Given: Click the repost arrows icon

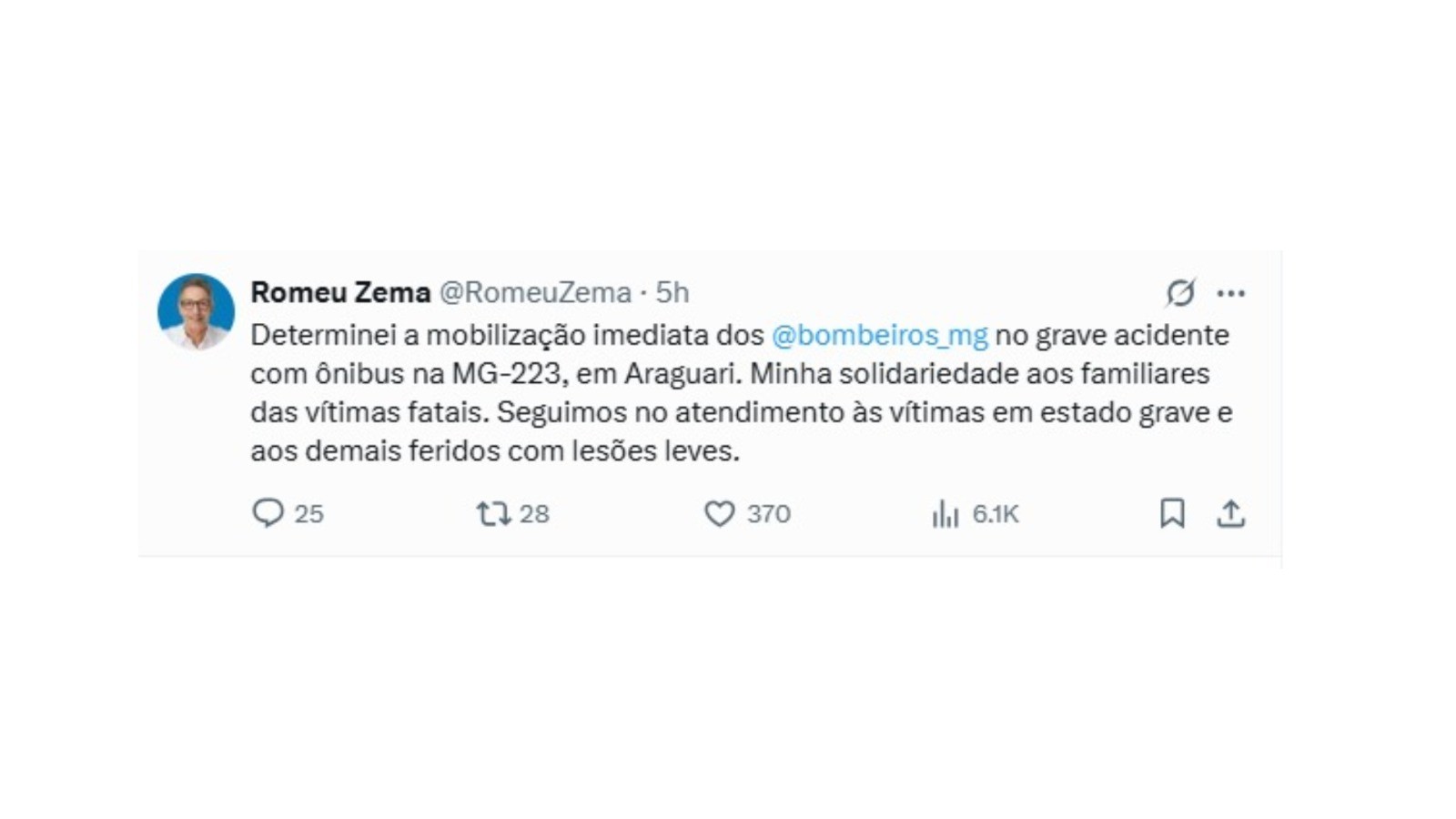Looking at the screenshot, I should [493, 514].
